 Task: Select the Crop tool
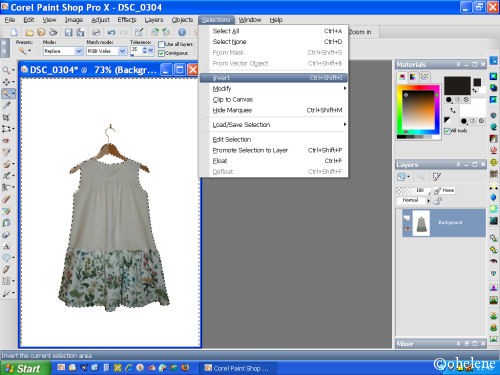[x=6, y=117]
